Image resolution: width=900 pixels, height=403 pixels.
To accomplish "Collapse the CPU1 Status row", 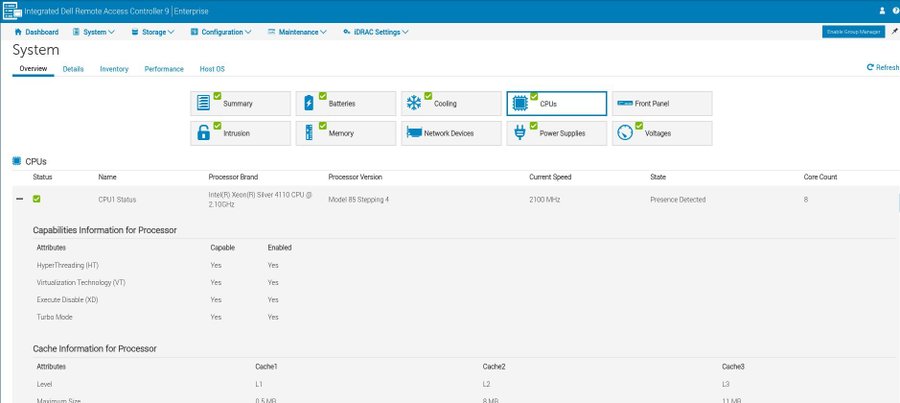I will pyautogui.click(x=19, y=200).
